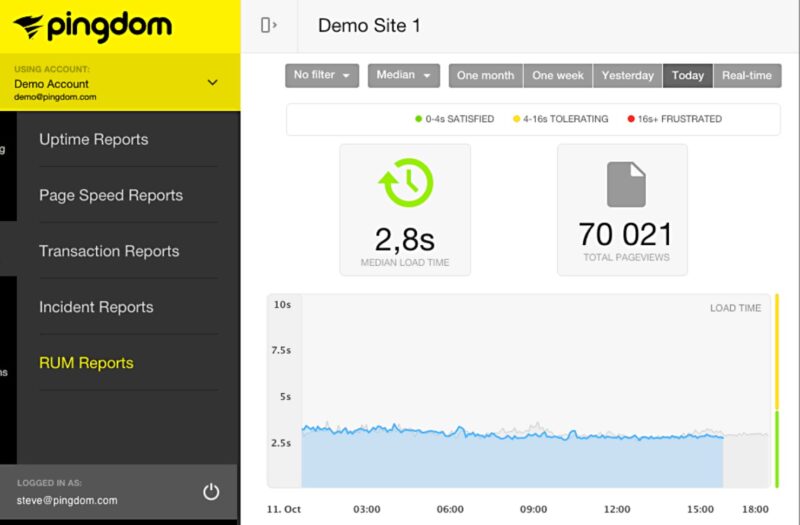The height and width of the screenshot is (525, 800).
Task: Open the No filter dropdown
Action: (x=322, y=76)
